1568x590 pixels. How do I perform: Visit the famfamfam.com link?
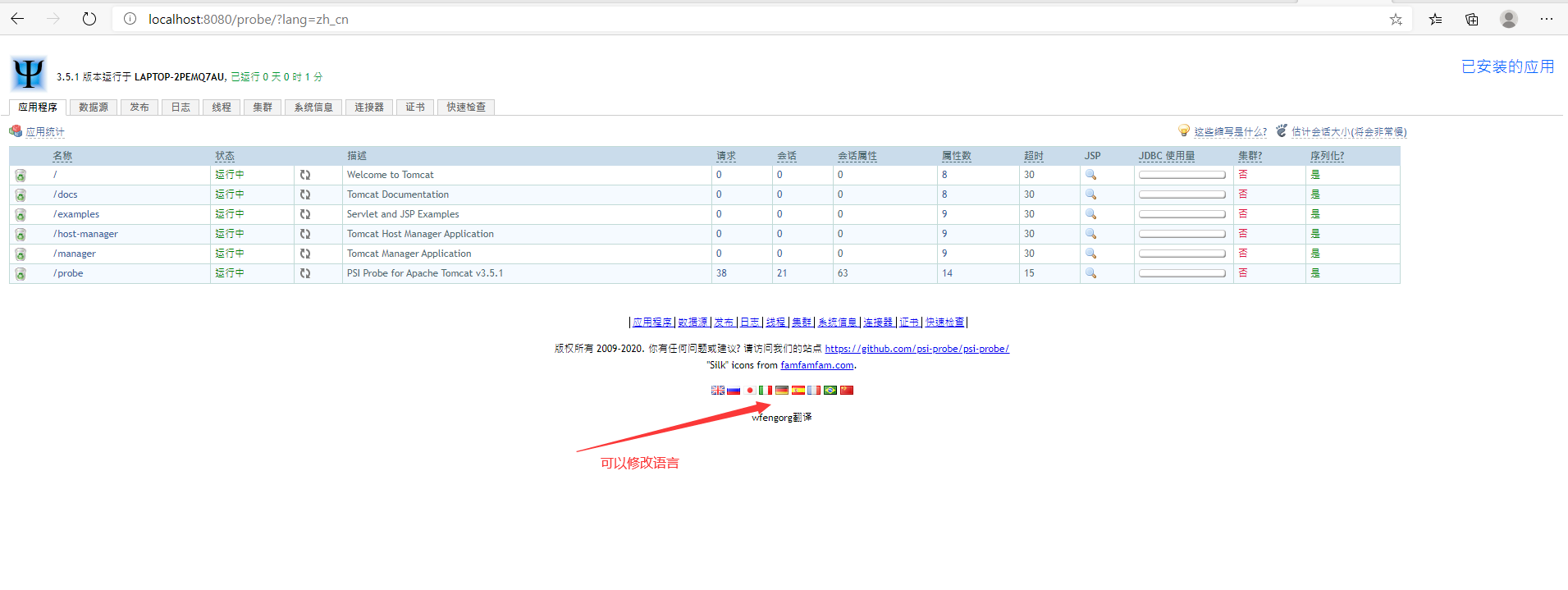click(x=816, y=365)
